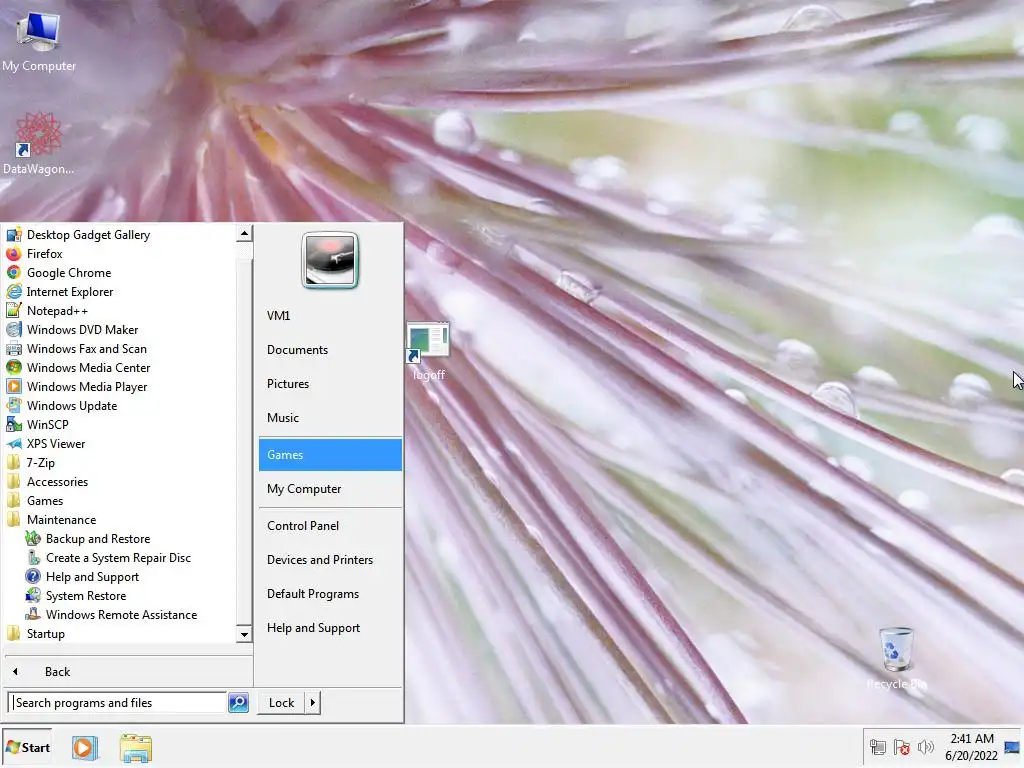Open My Computer in Start menu right pane
Viewport: 1024px width, 768px height.
(304, 488)
